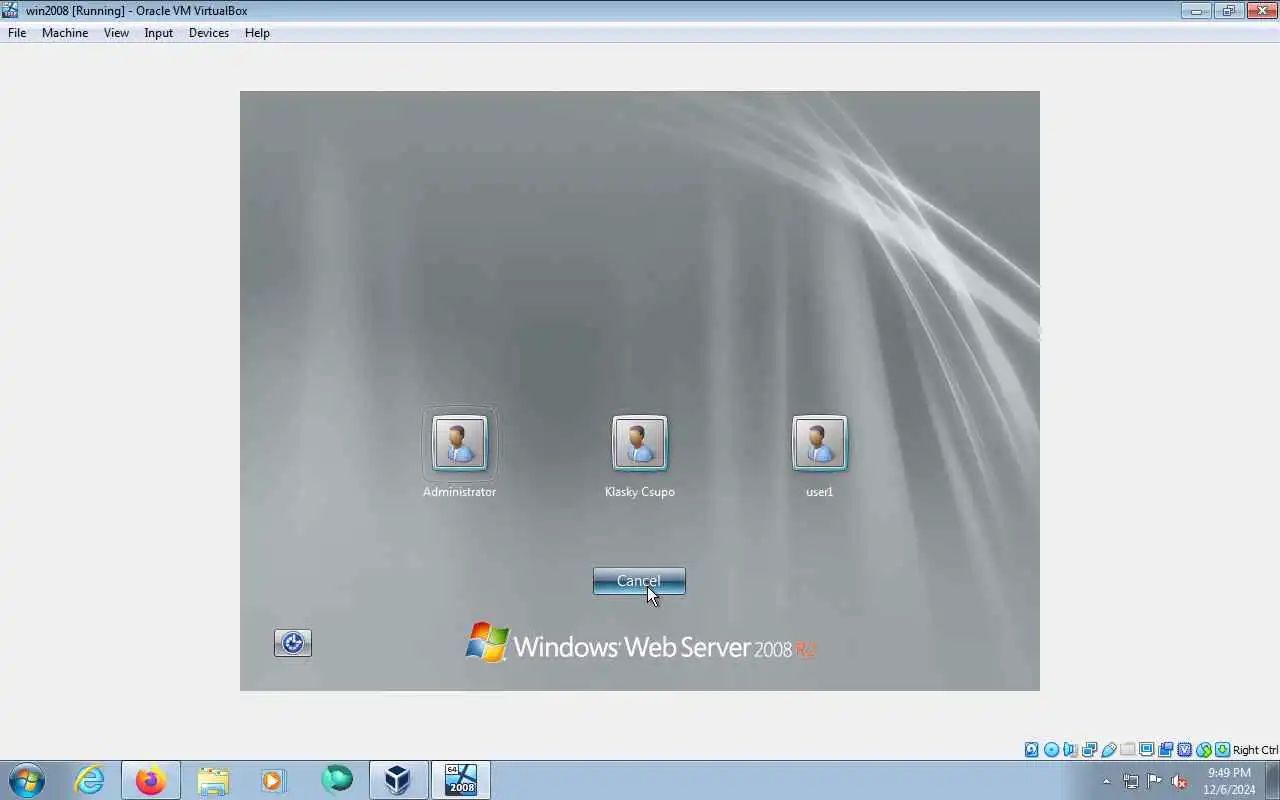Screen dimensions: 1280x800
Task: Click the Administrator account name label
Action: (x=459, y=492)
